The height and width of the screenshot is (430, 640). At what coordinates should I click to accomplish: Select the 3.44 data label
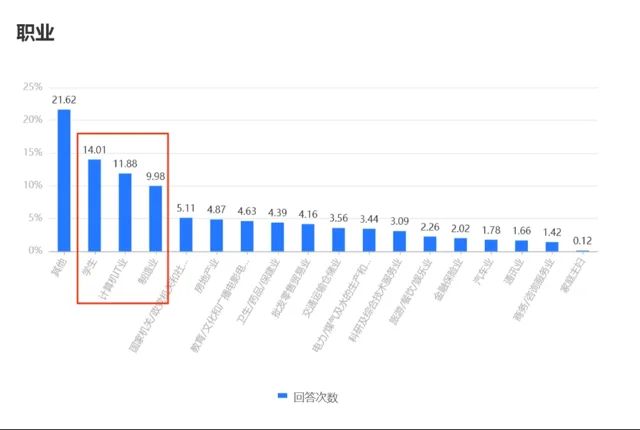(369, 219)
